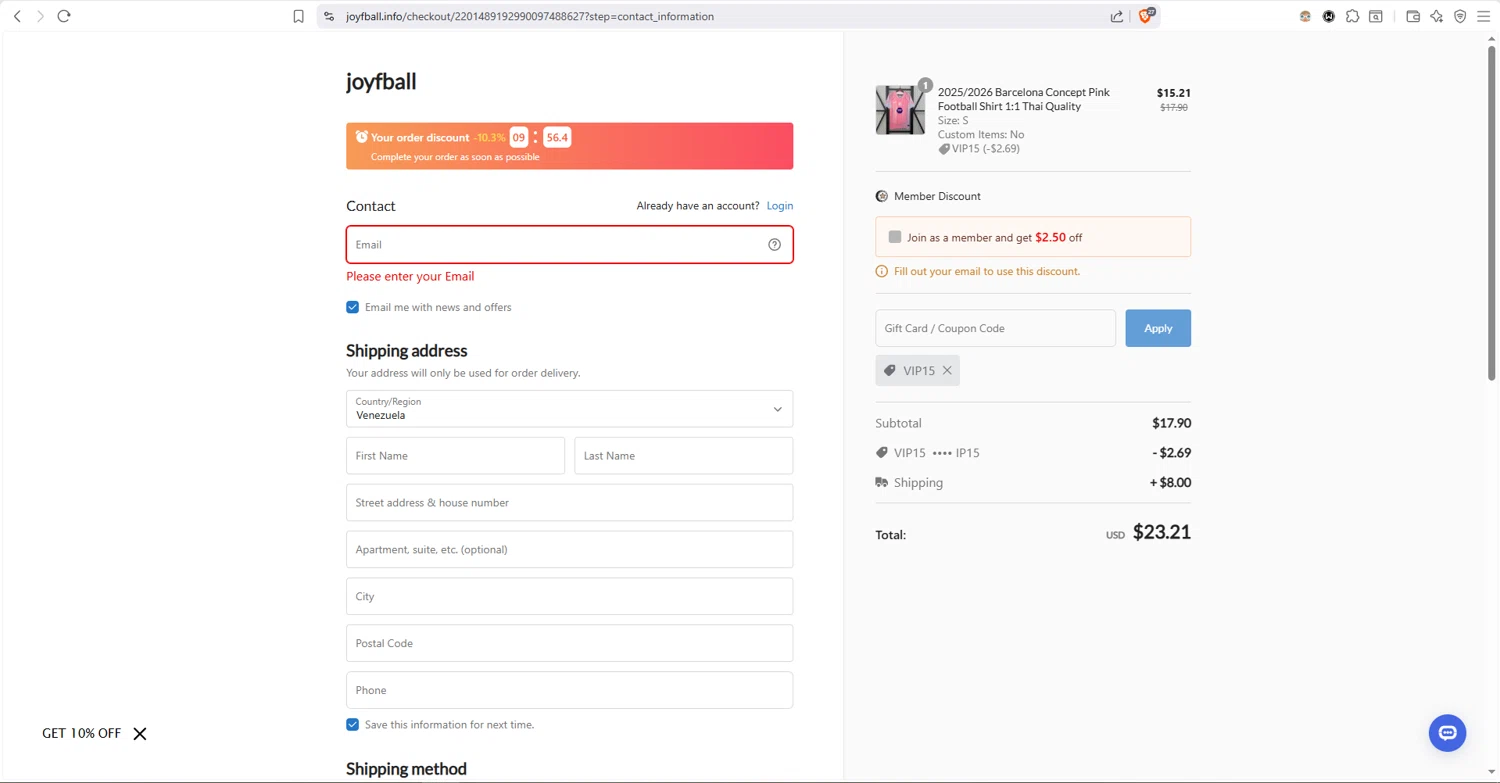Open the browser hamburger menu
Screen dimensions: 1500x783
click(x=1484, y=16)
